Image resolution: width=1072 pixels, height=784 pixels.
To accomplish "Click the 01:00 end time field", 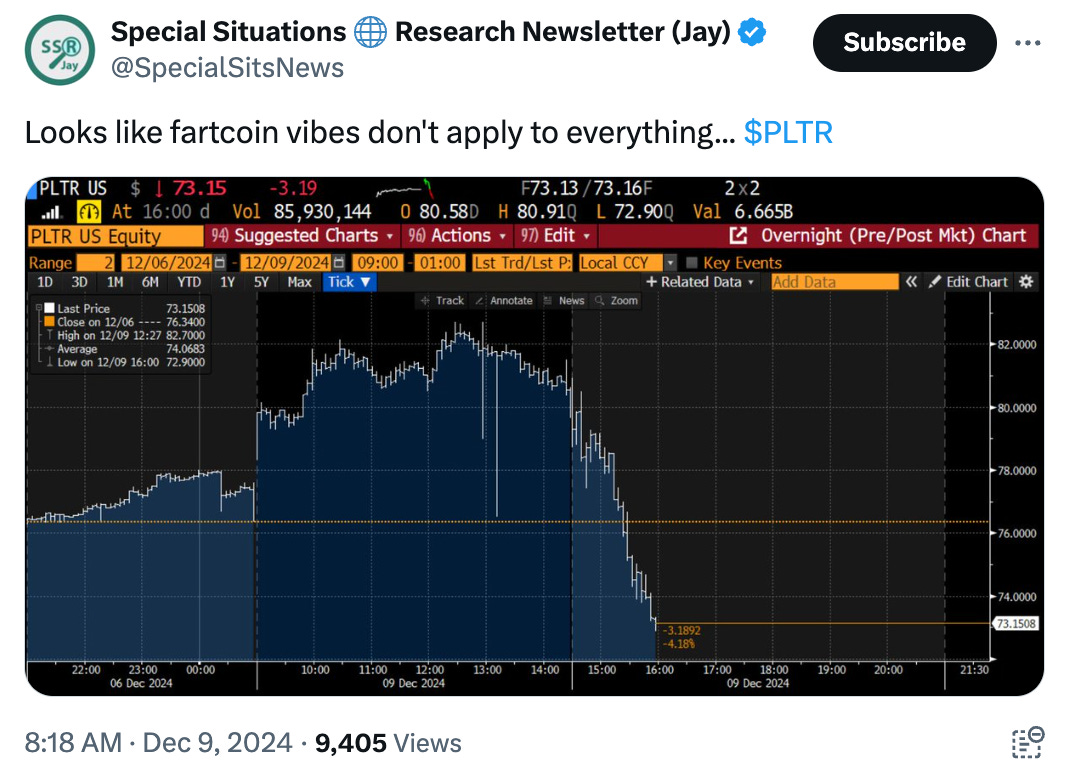I will pos(440,263).
